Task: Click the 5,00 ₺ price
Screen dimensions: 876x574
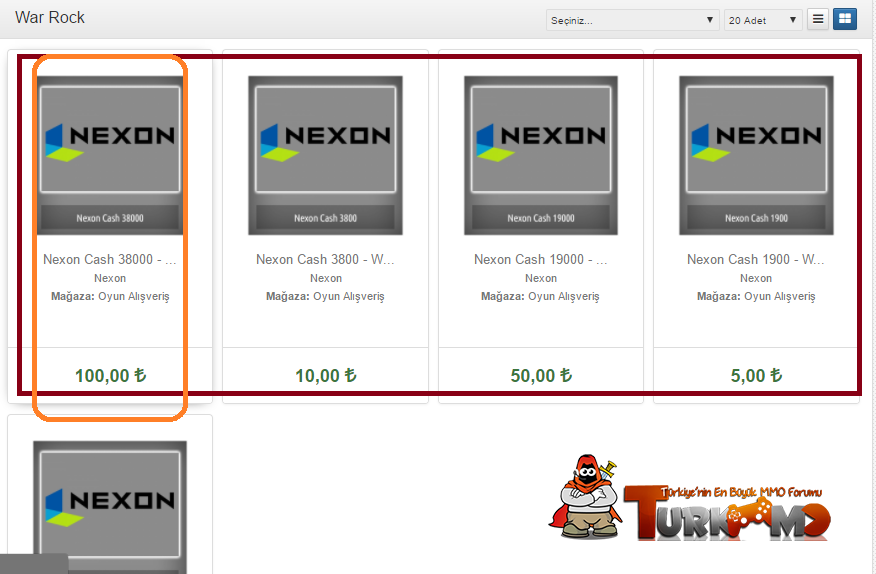Action: [x=756, y=375]
